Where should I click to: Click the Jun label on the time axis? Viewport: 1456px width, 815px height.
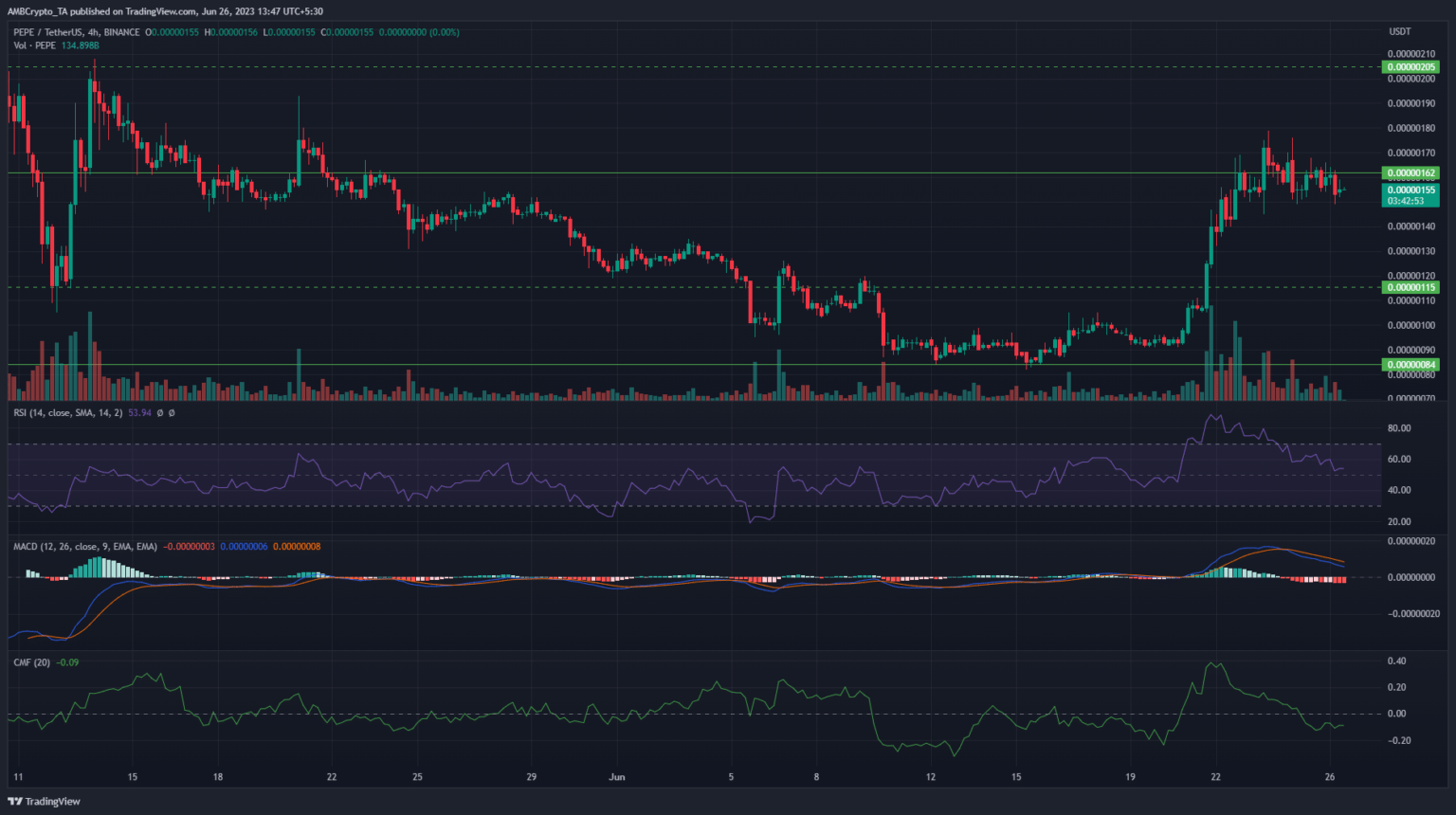[x=617, y=777]
